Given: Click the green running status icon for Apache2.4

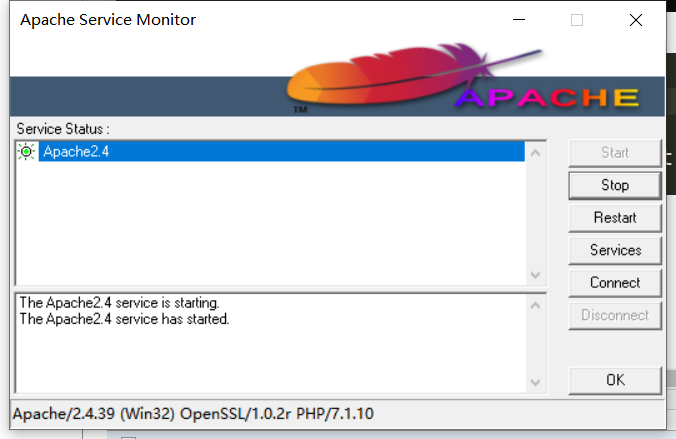Looking at the screenshot, I should [26, 151].
